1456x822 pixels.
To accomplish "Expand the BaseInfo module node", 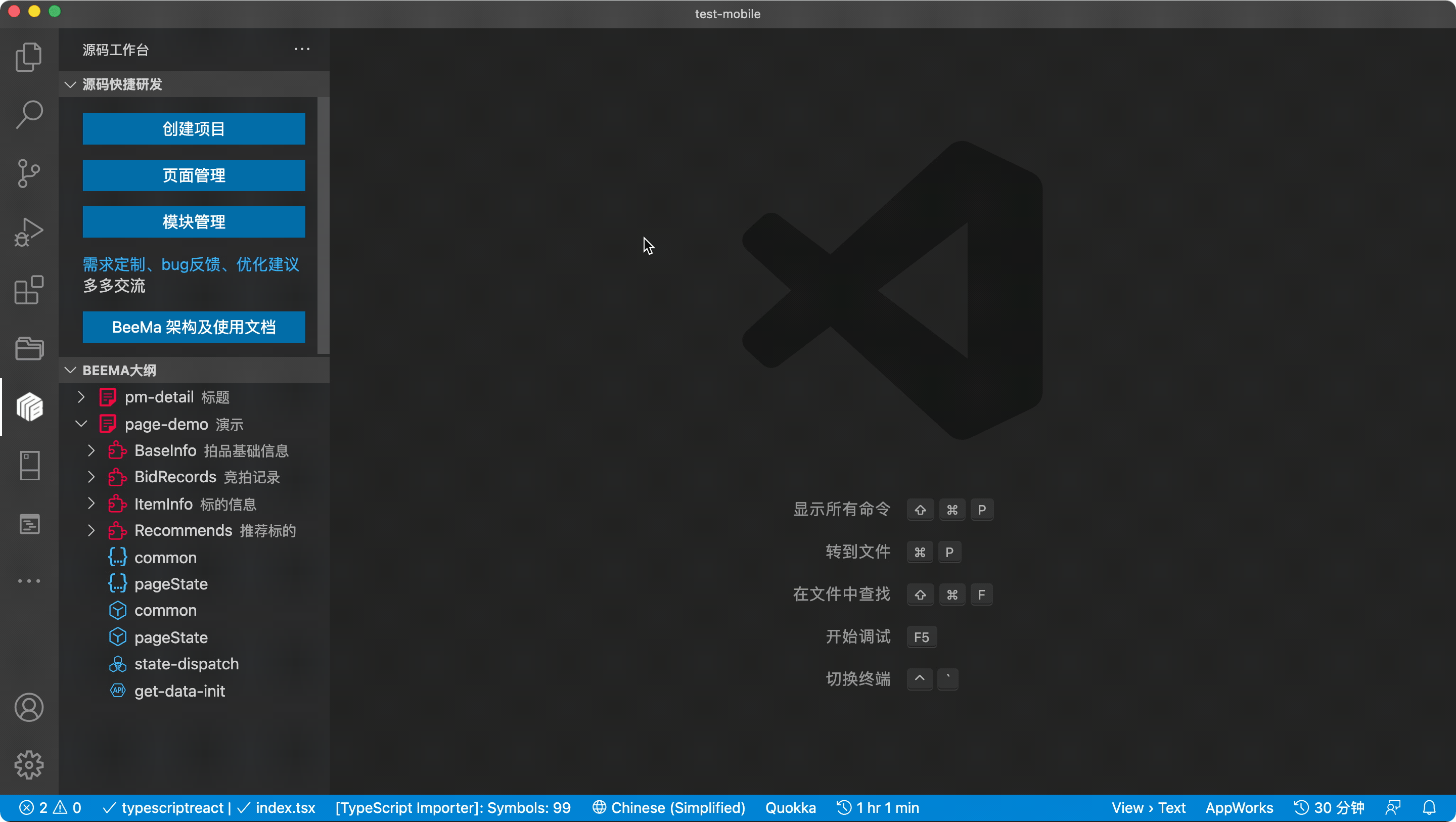I will click(x=91, y=450).
